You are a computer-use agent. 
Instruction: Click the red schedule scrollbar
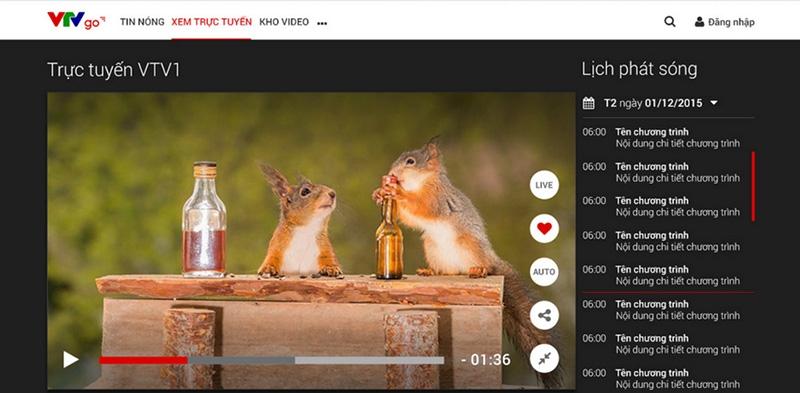pos(753,186)
